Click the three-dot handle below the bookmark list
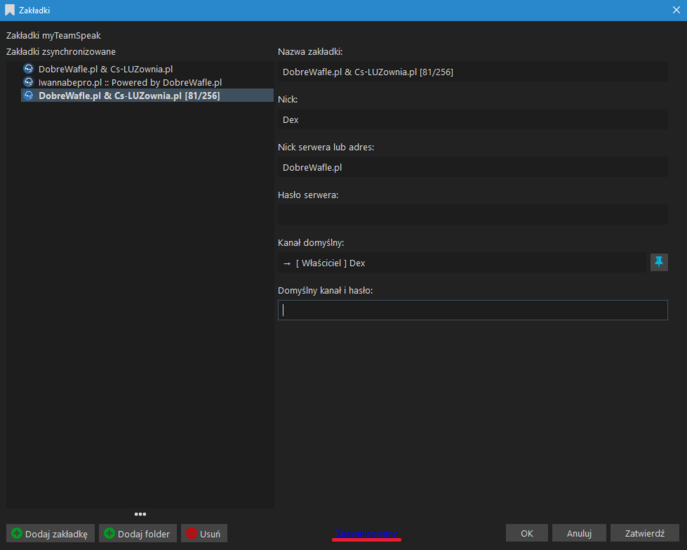Image resolution: width=687 pixels, height=550 pixels. (140, 515)
